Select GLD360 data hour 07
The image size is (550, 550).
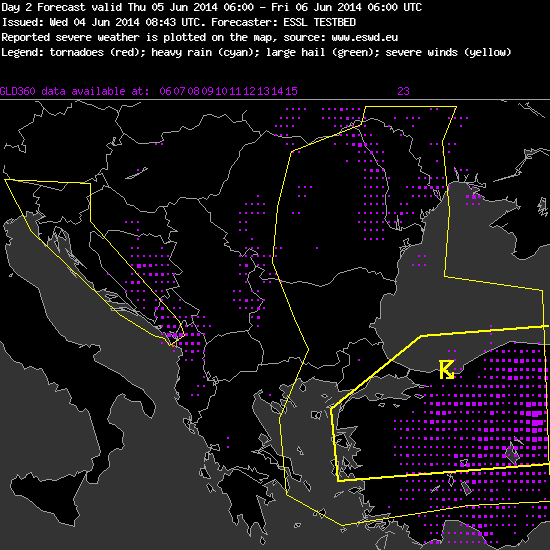(x=179, y=92)
